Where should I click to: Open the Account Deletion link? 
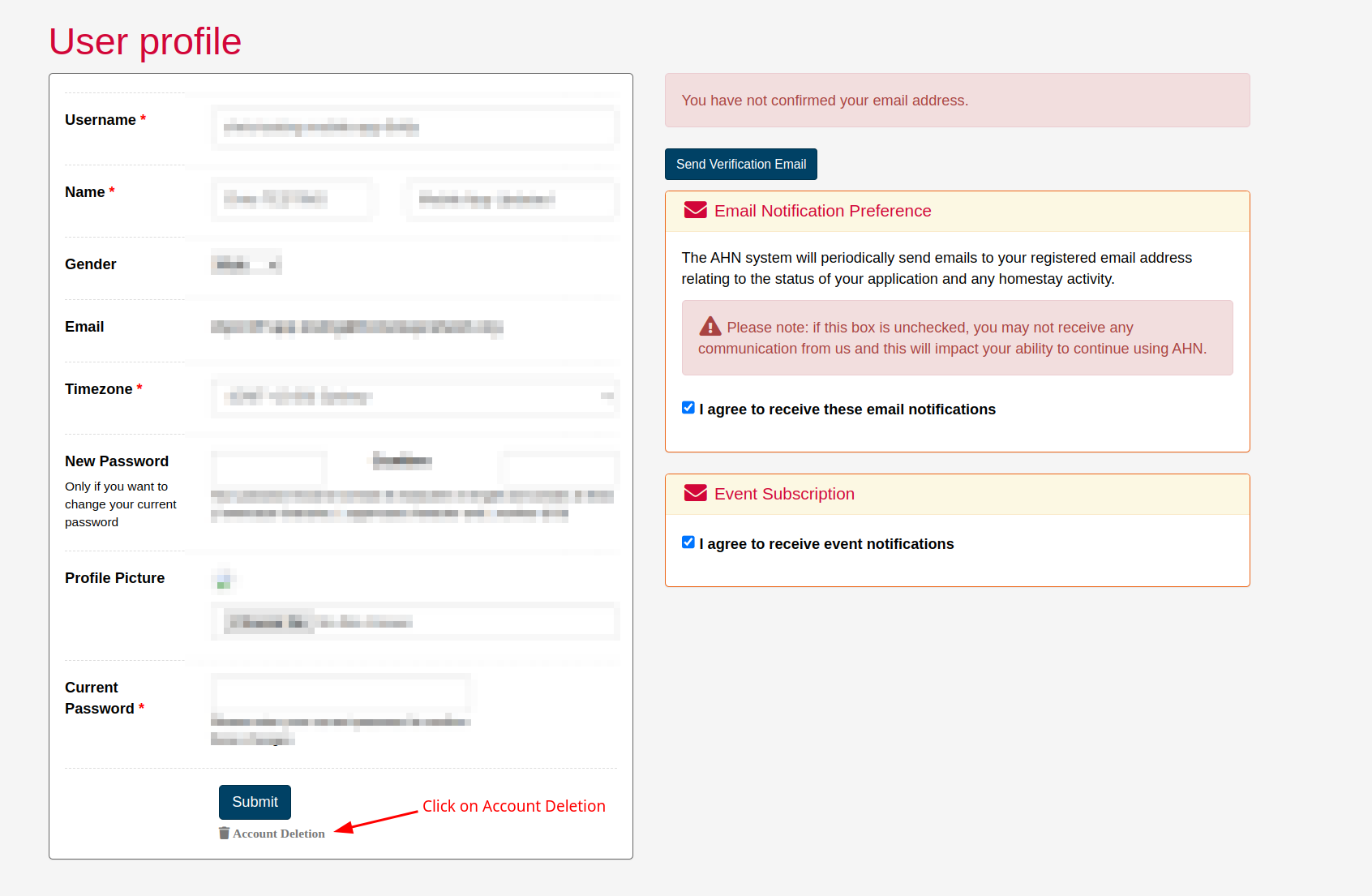coord(278,834)
